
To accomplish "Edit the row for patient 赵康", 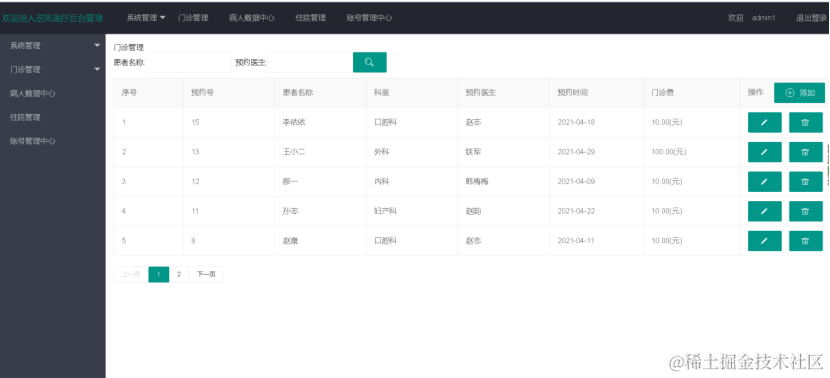I will [x=764, y=241].
